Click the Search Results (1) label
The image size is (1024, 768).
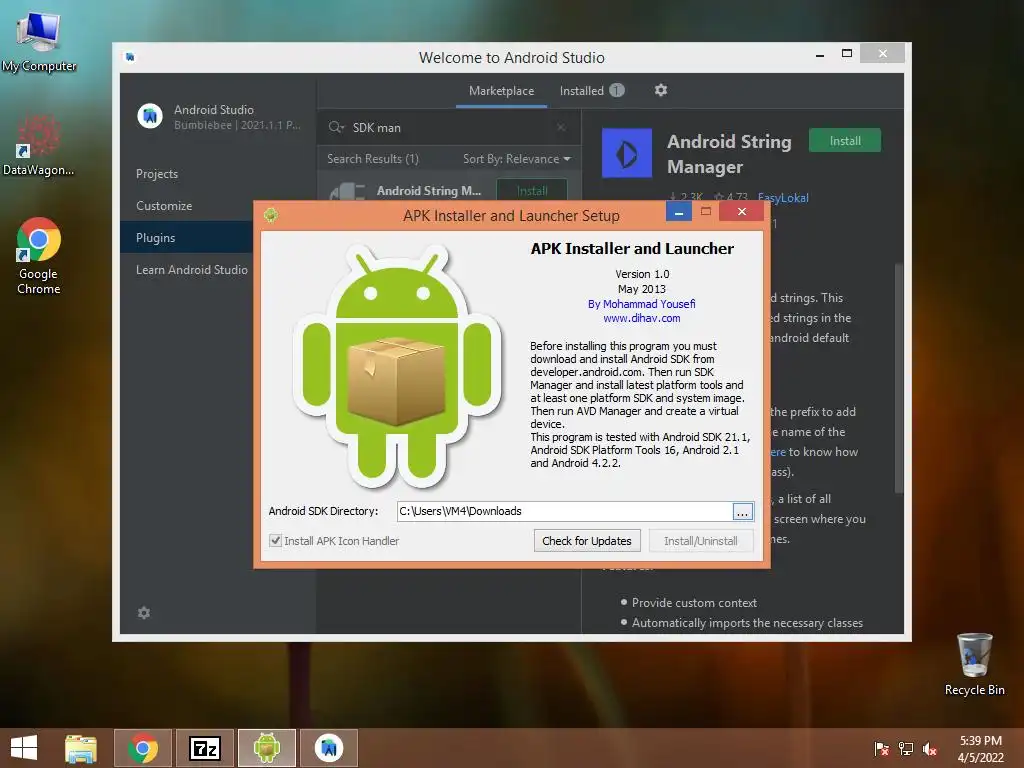[373, 159]
